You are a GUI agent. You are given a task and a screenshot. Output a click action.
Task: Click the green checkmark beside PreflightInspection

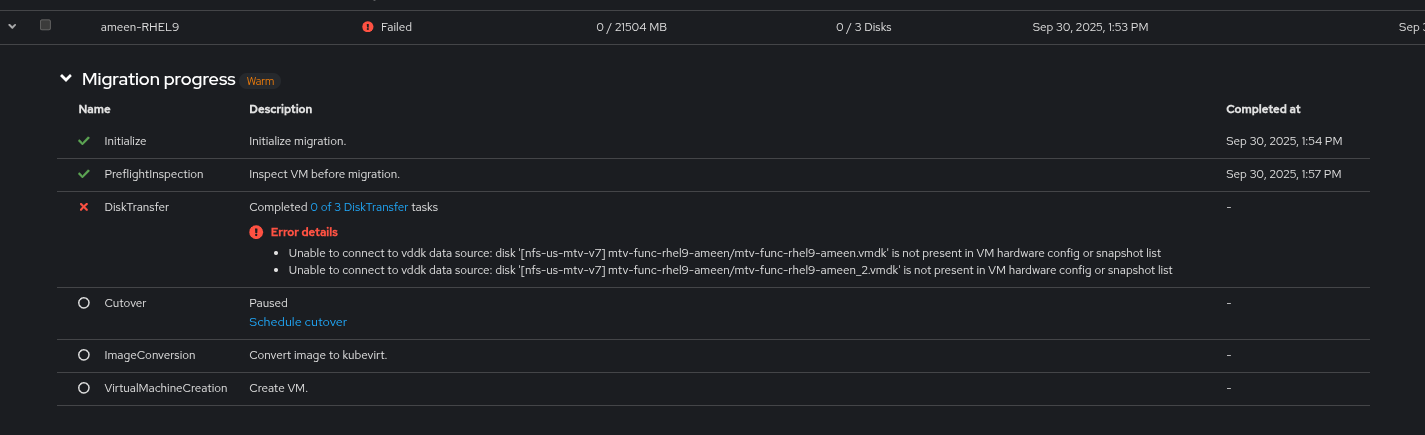pos(84,174)
